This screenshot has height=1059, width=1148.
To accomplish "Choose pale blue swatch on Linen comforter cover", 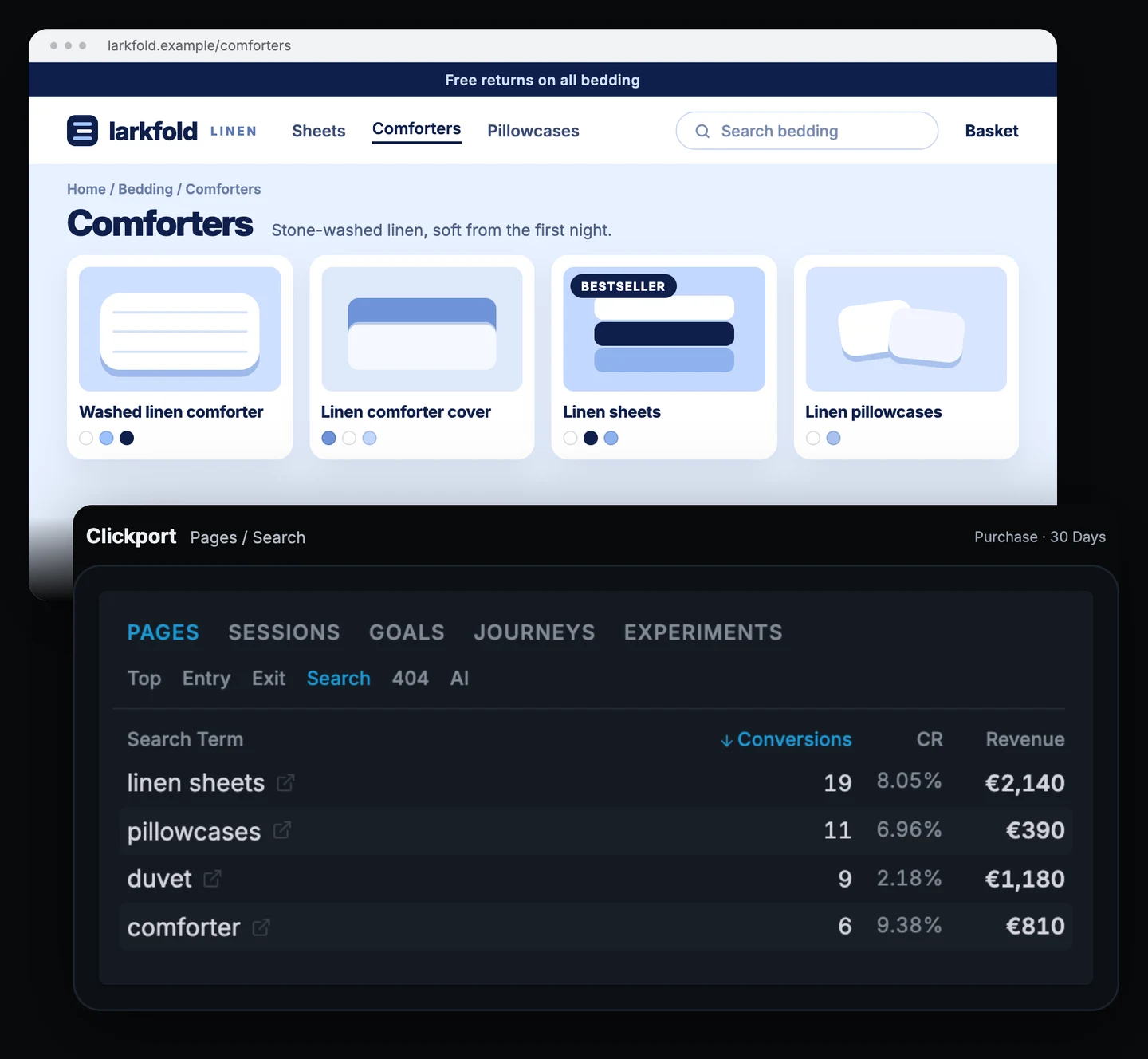I will [x=369, y=438].
